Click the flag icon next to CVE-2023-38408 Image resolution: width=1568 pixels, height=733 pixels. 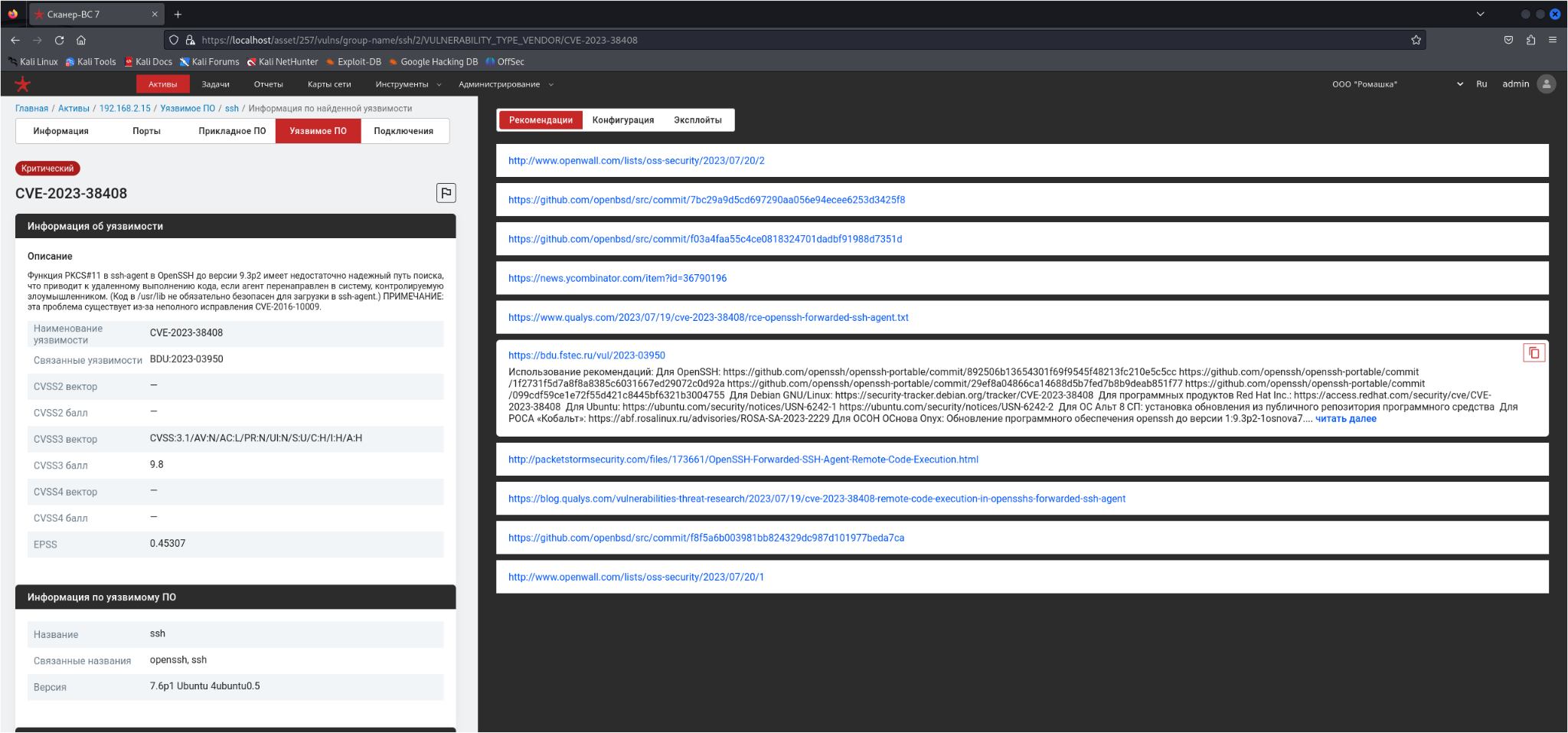446,193
